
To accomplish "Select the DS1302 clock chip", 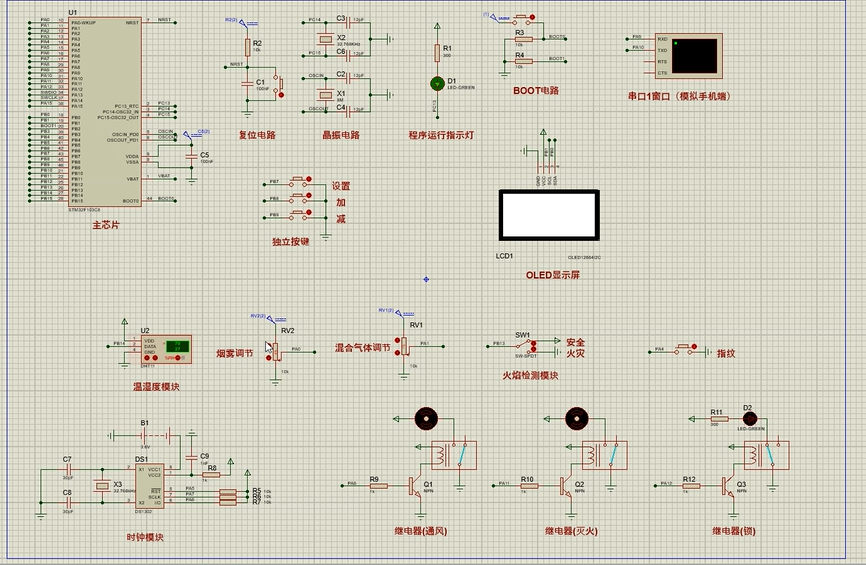I will pyautogui.click(x=150, y=486).
